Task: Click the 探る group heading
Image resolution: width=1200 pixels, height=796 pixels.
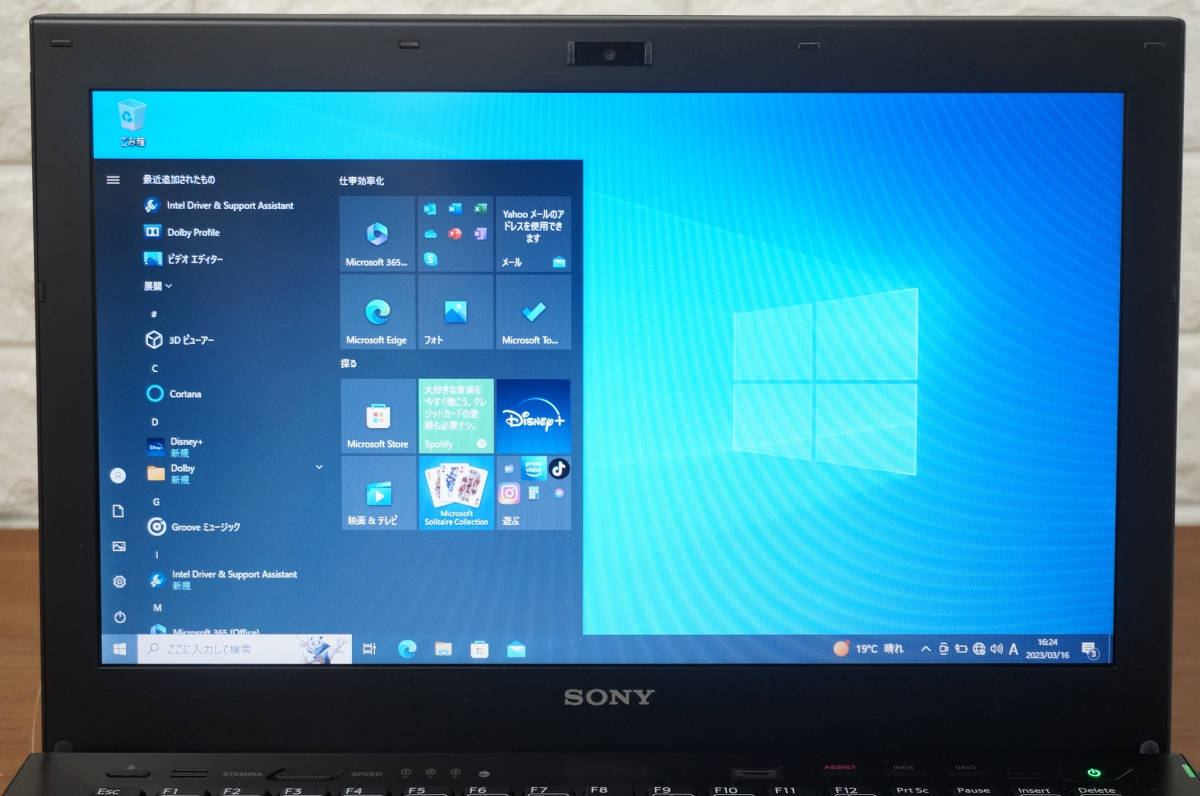Action: [x=349, y=363]
